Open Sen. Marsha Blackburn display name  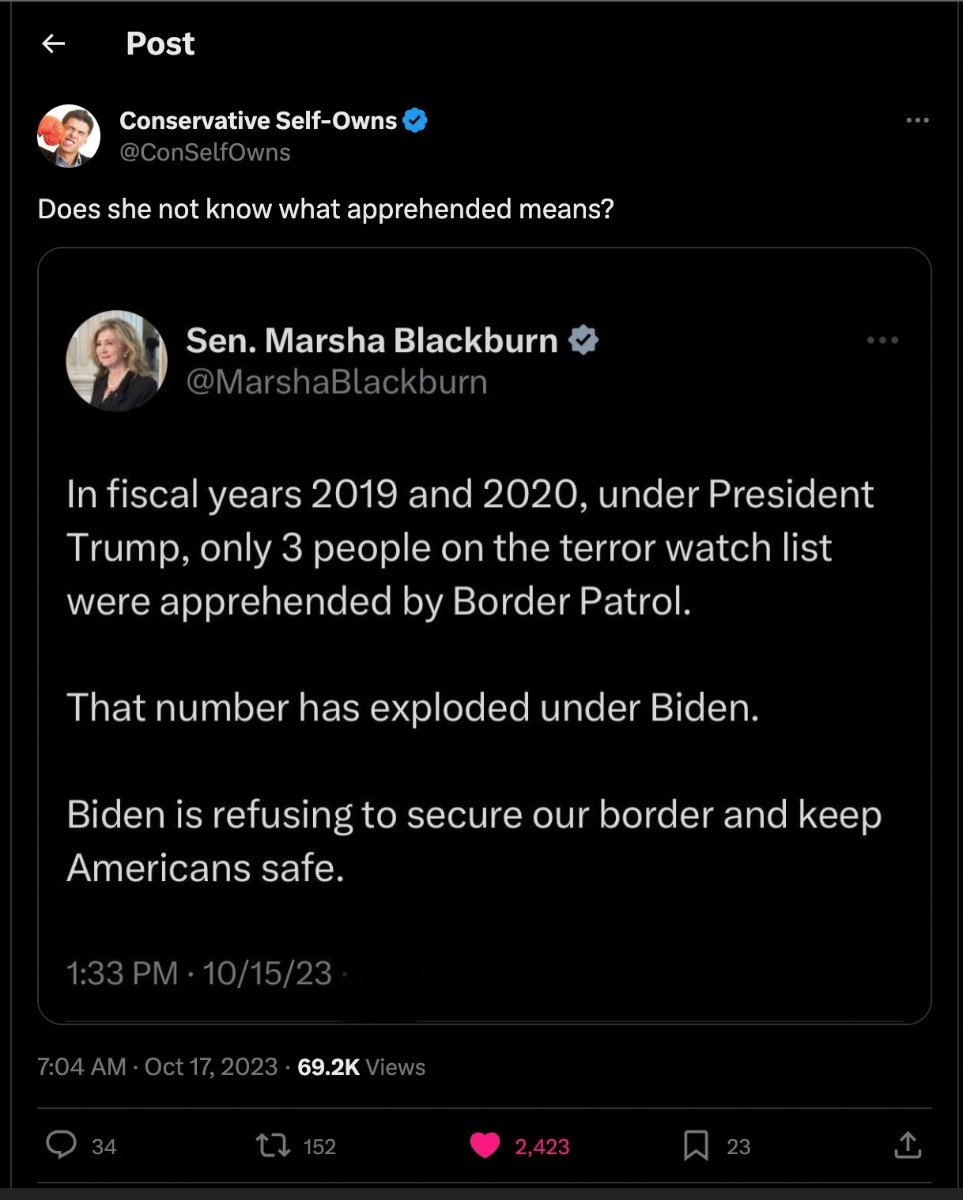click(372, 341)
